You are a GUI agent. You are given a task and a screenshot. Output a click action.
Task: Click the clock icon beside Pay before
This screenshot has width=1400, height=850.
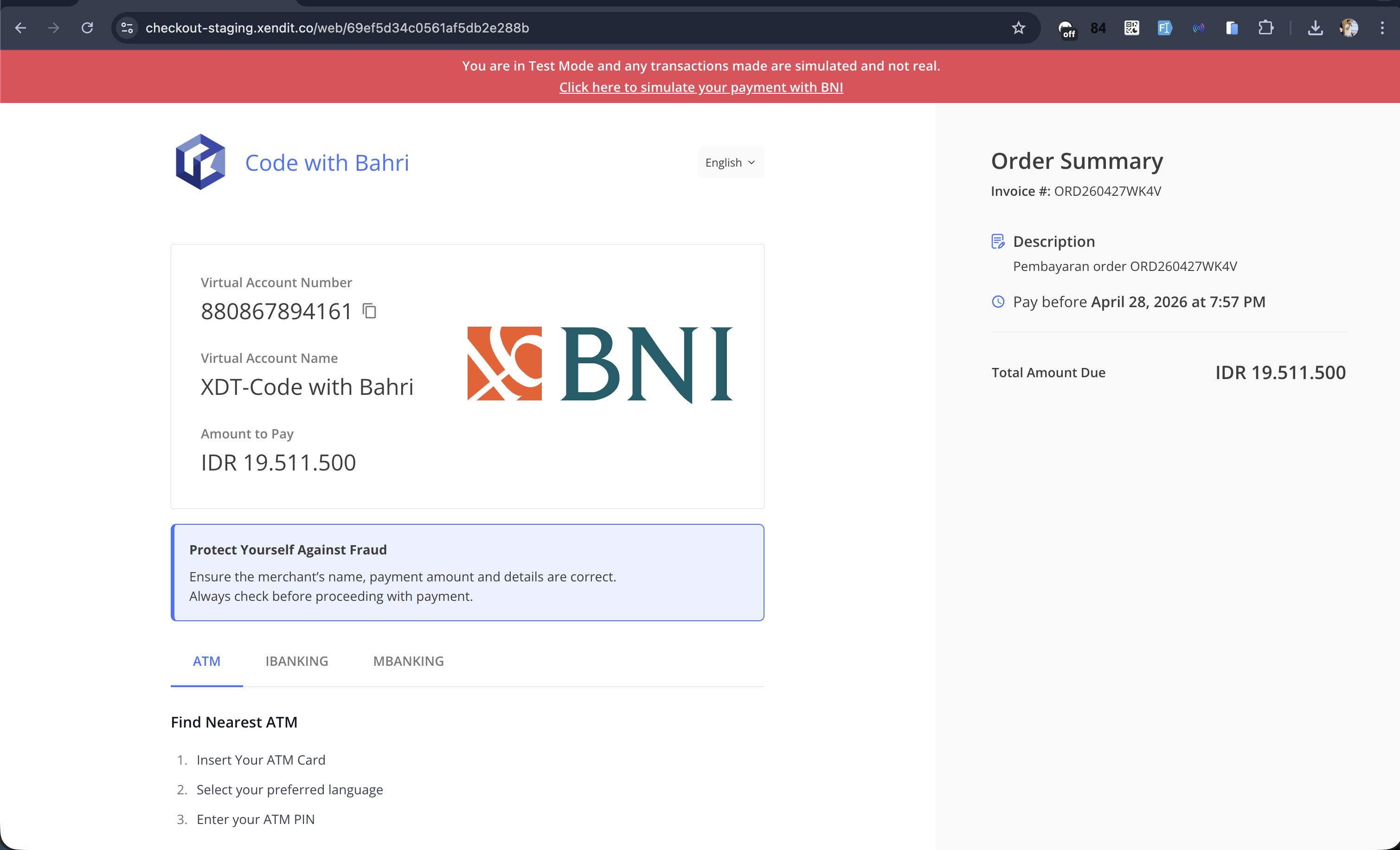pyautogui.click(x=998, y=302)
